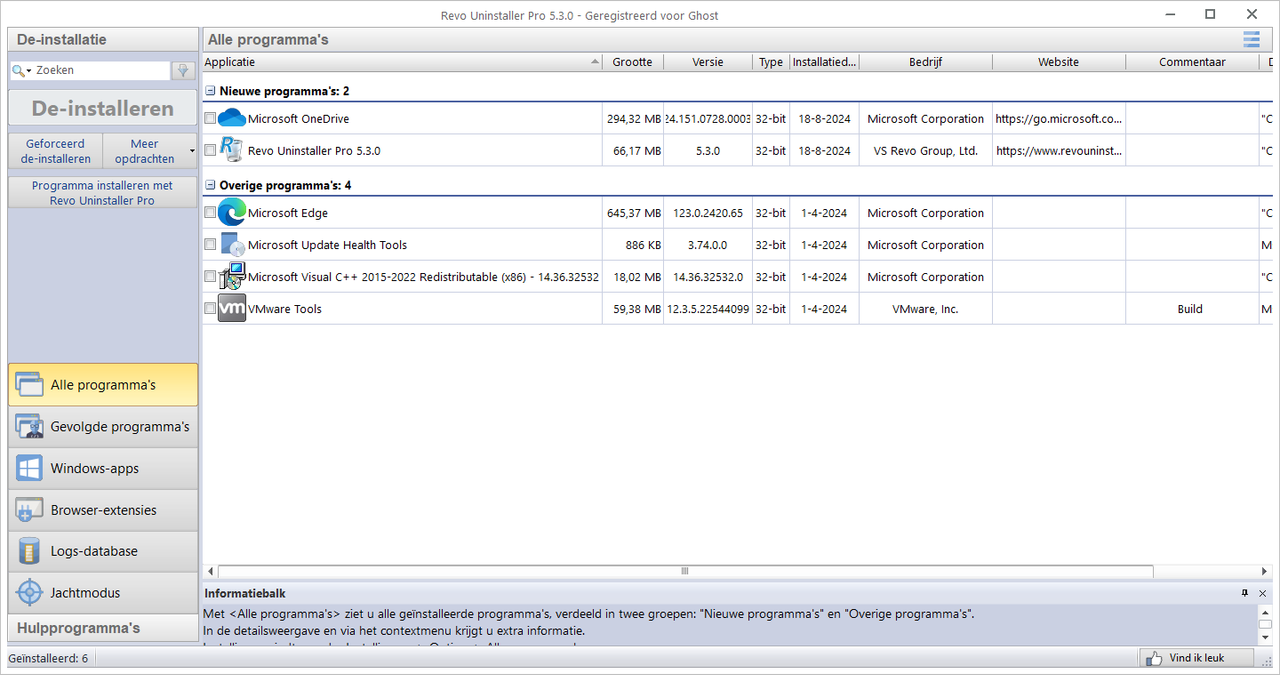Click Informatiebalk scroll down arrow
This screenshot has width=1280, height=675.
pyautogui.click(x=1266, y=637)
